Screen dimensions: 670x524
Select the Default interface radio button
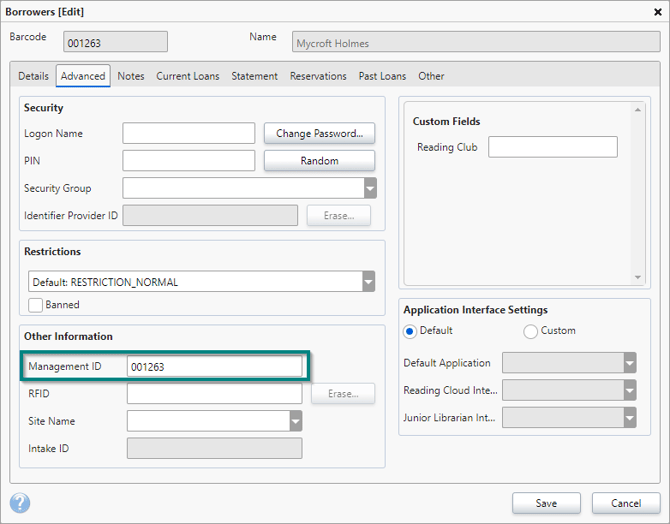tap(410, 331)
